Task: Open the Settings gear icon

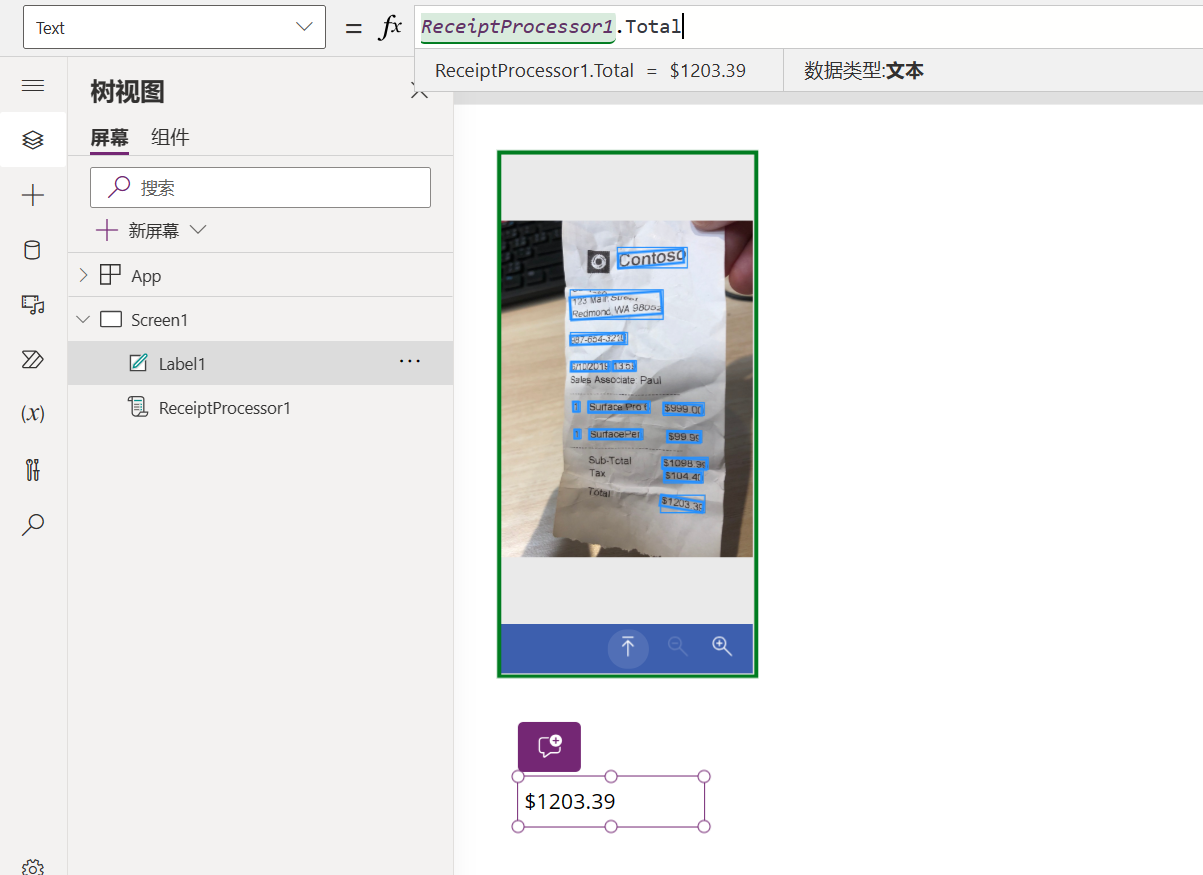Action: (x=33, y=866)
